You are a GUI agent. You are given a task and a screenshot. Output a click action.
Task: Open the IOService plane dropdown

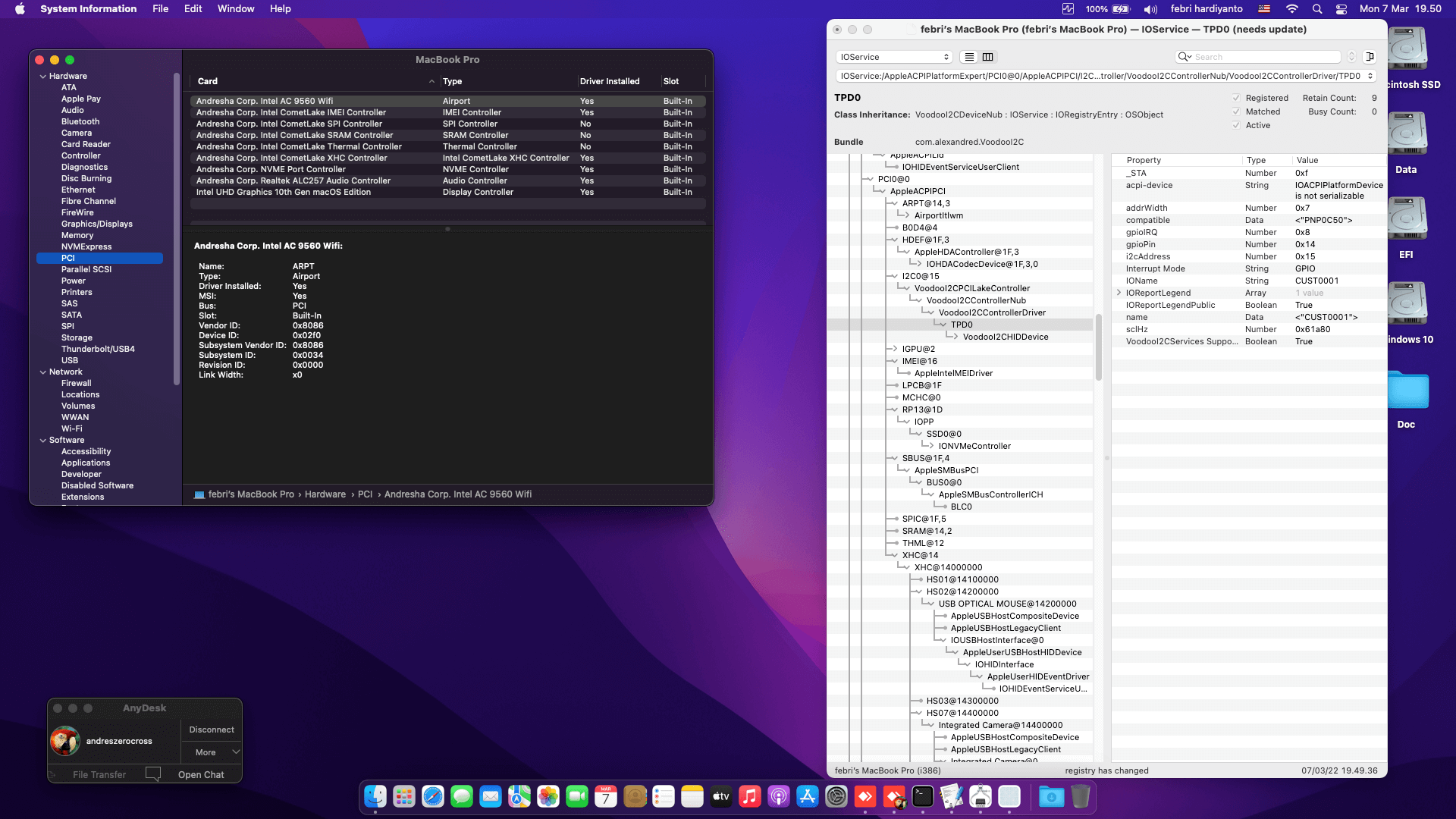pos(894,57)
